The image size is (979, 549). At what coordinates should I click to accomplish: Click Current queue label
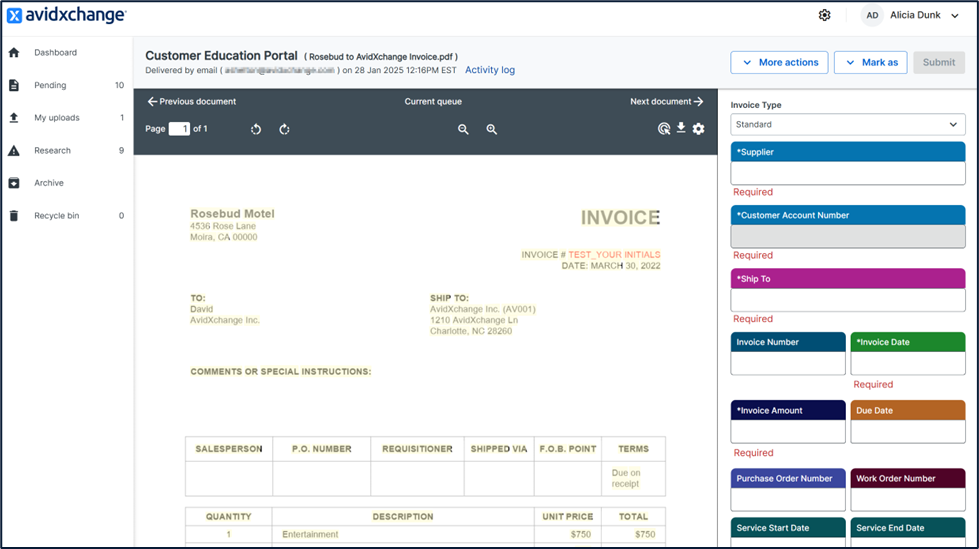[433, 101]
